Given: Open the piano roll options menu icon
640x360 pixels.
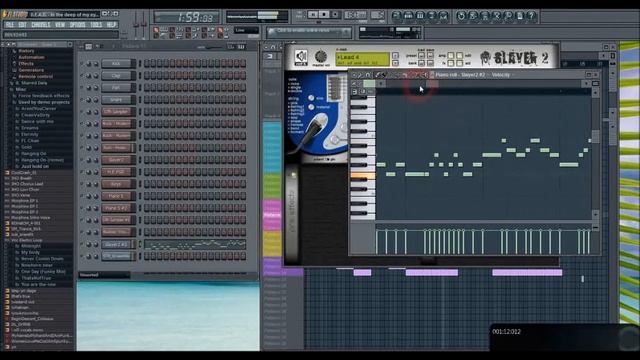Looking at the screenshot, I should [x=354, y=75].
